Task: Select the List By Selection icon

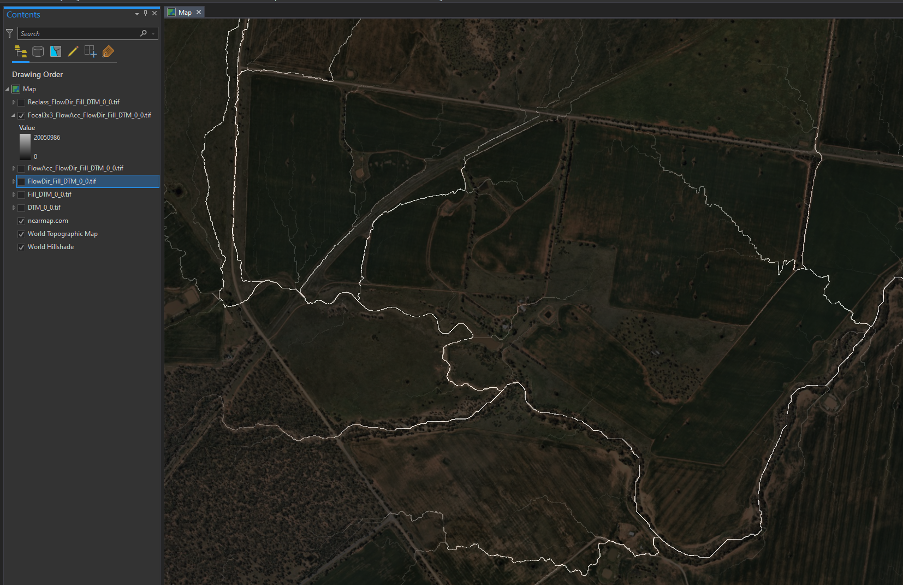Action: click(x=55, y=52)
